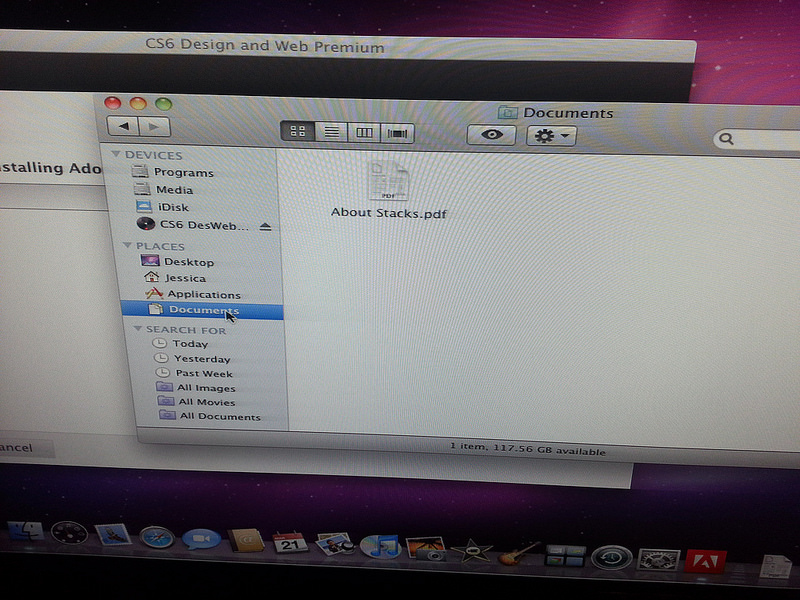This screenshot has height=600, width=800.
Task: Launch Safari from the Dock
Action: [157, 538]
